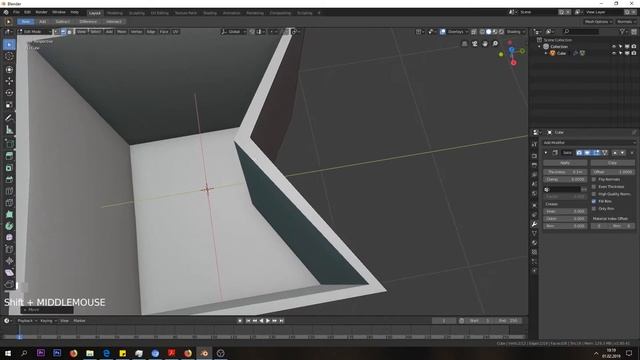Hide Collection via its eye icon
Screen dimensions: 640x360
point(614,47)
